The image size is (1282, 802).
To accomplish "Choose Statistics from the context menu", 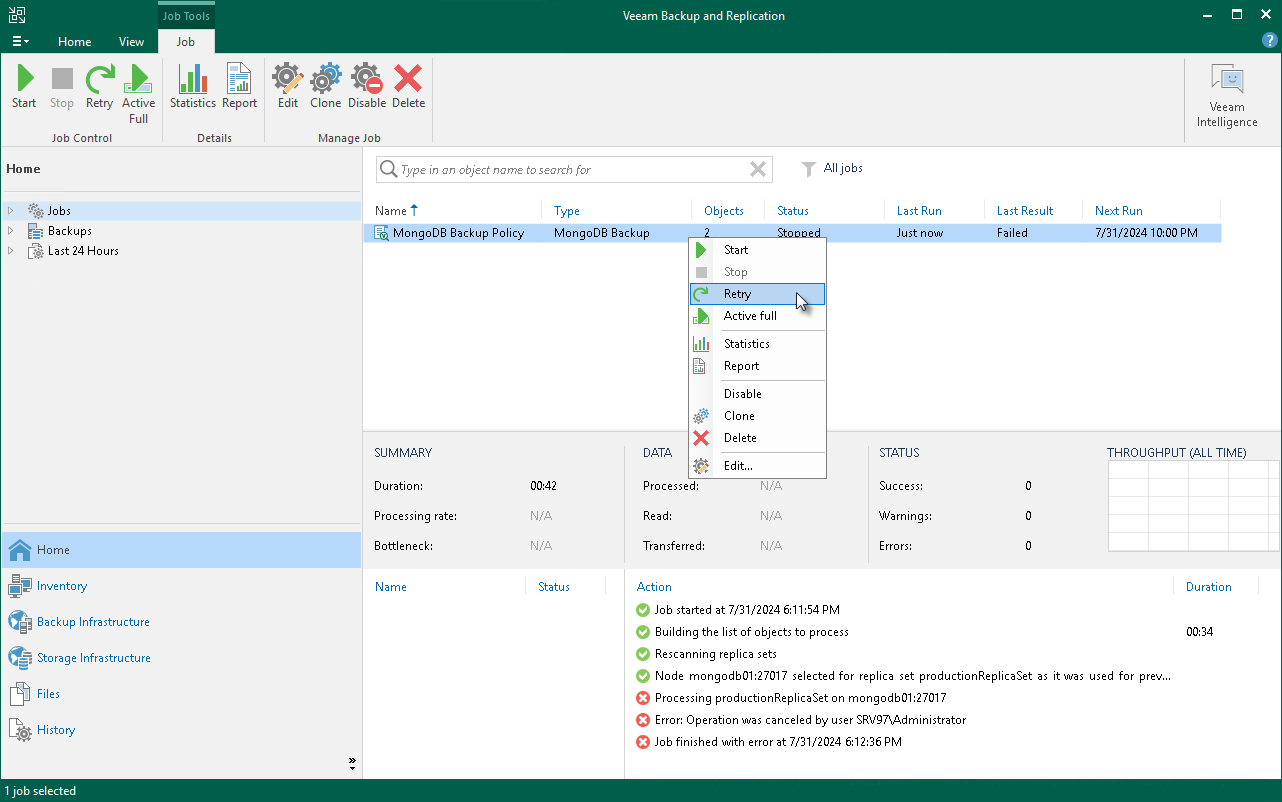I will coord(757,344).
